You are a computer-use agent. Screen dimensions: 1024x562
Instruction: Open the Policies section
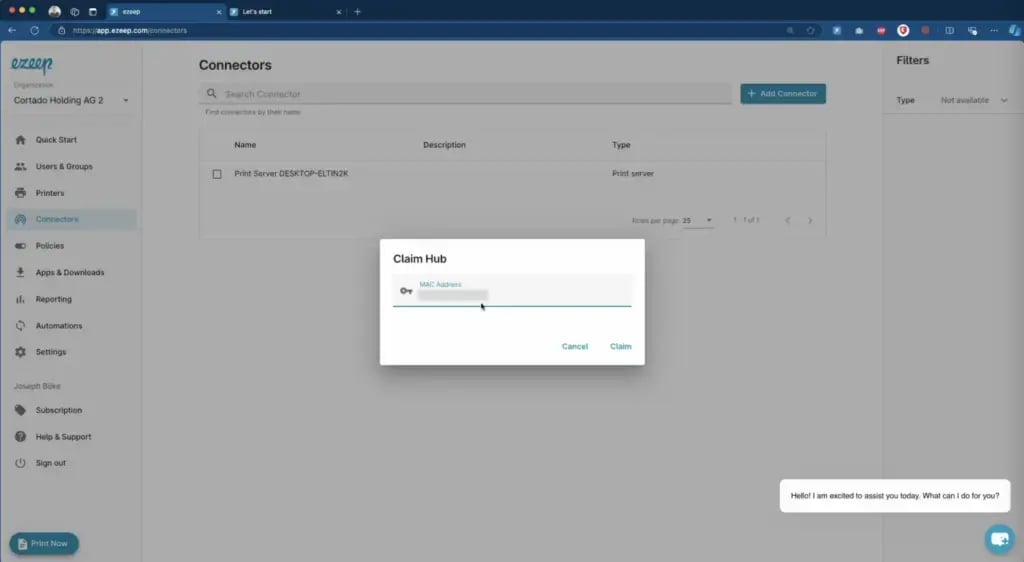tap(49, 246)
